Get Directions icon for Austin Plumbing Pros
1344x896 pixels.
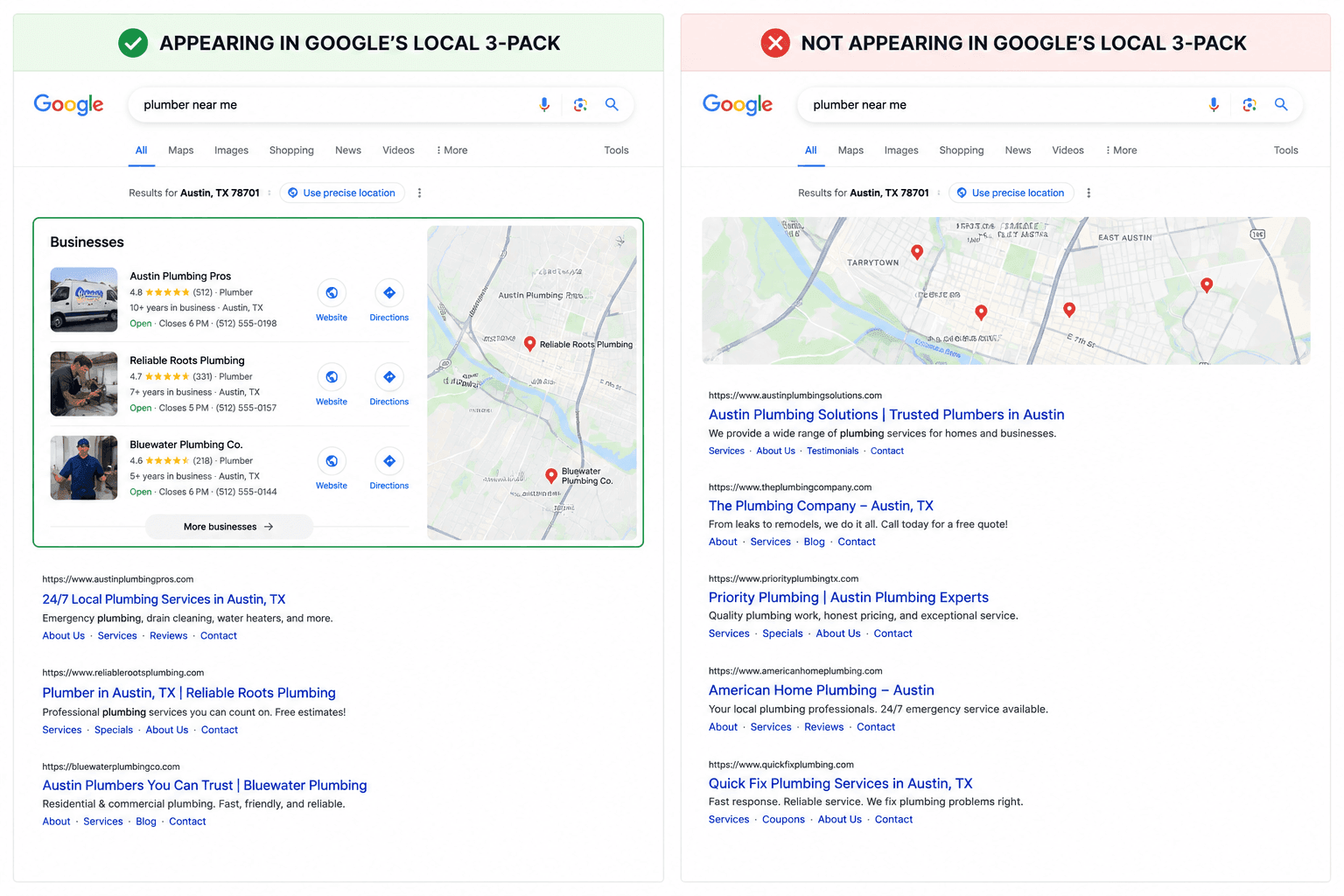click(389, 293)
